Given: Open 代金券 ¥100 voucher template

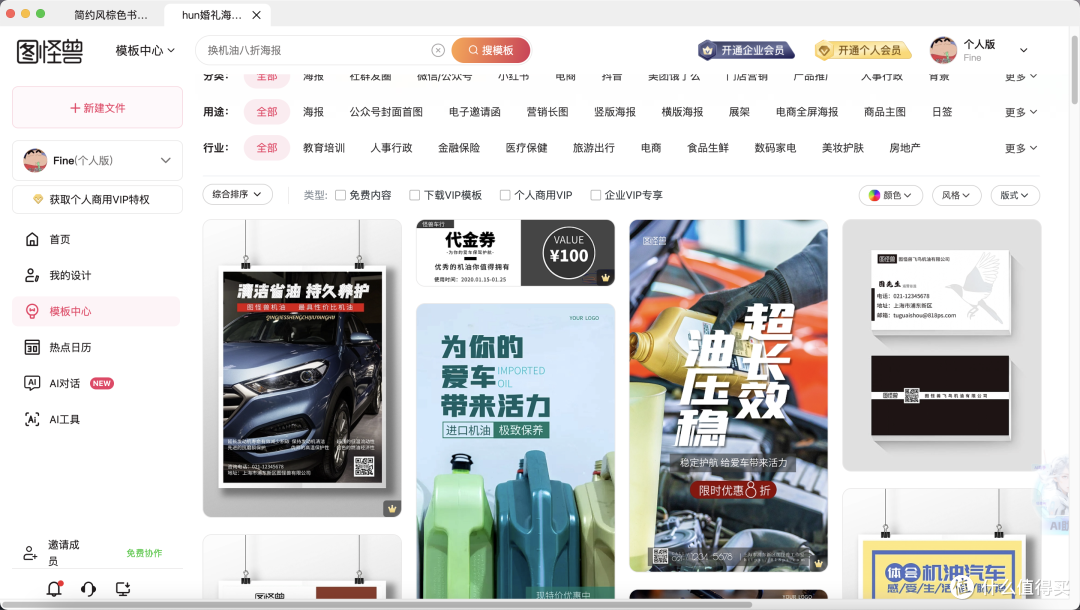Looking at the screenshot, I should click(x=515, y=253).
